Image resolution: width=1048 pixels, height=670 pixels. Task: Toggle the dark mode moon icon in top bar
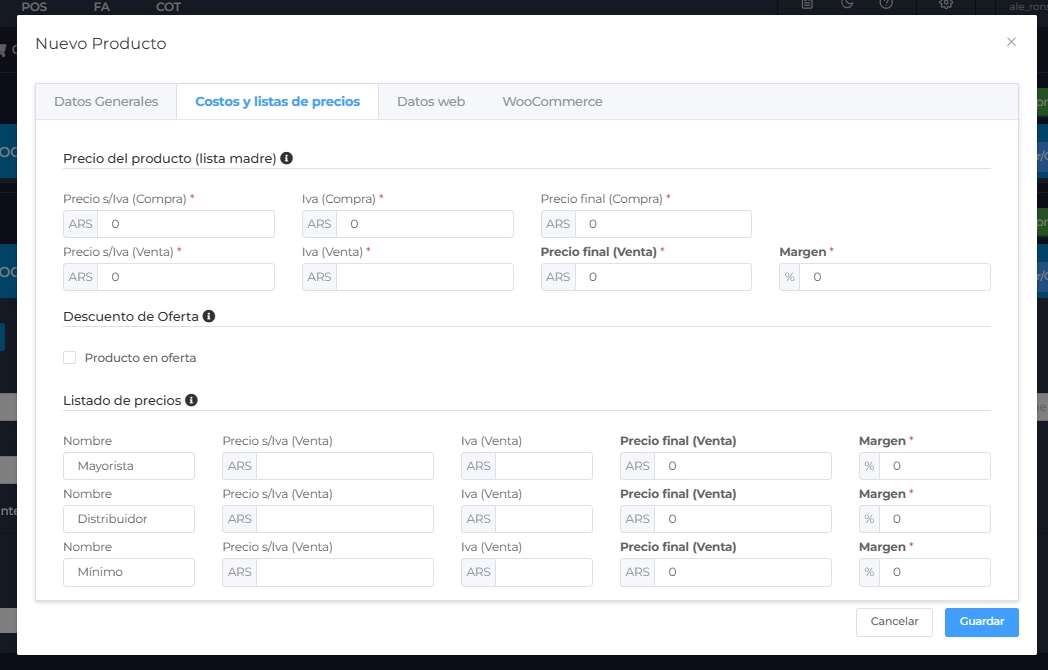[847, 4]
